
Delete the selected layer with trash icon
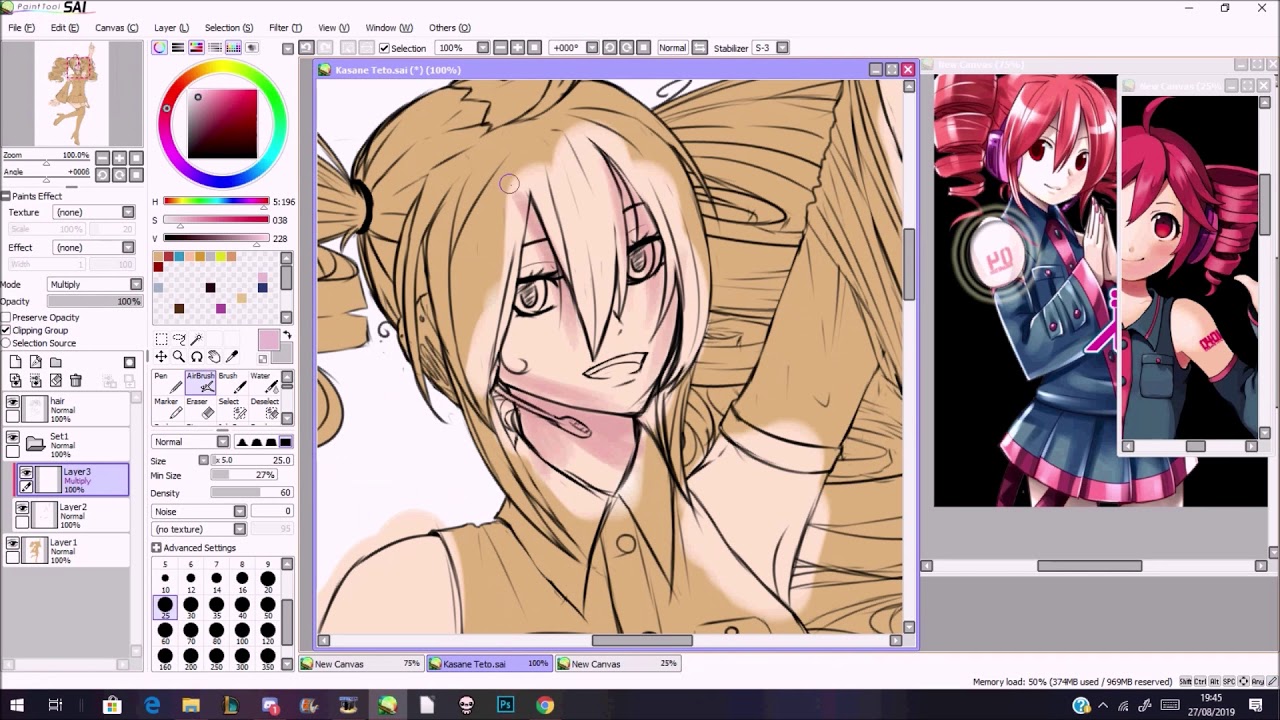(75, 380)
